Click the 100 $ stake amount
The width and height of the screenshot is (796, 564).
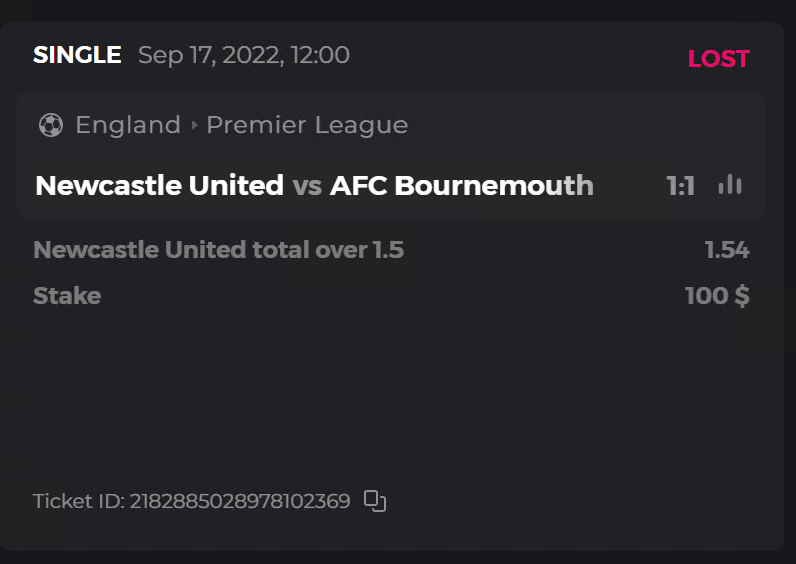[717, 296]
